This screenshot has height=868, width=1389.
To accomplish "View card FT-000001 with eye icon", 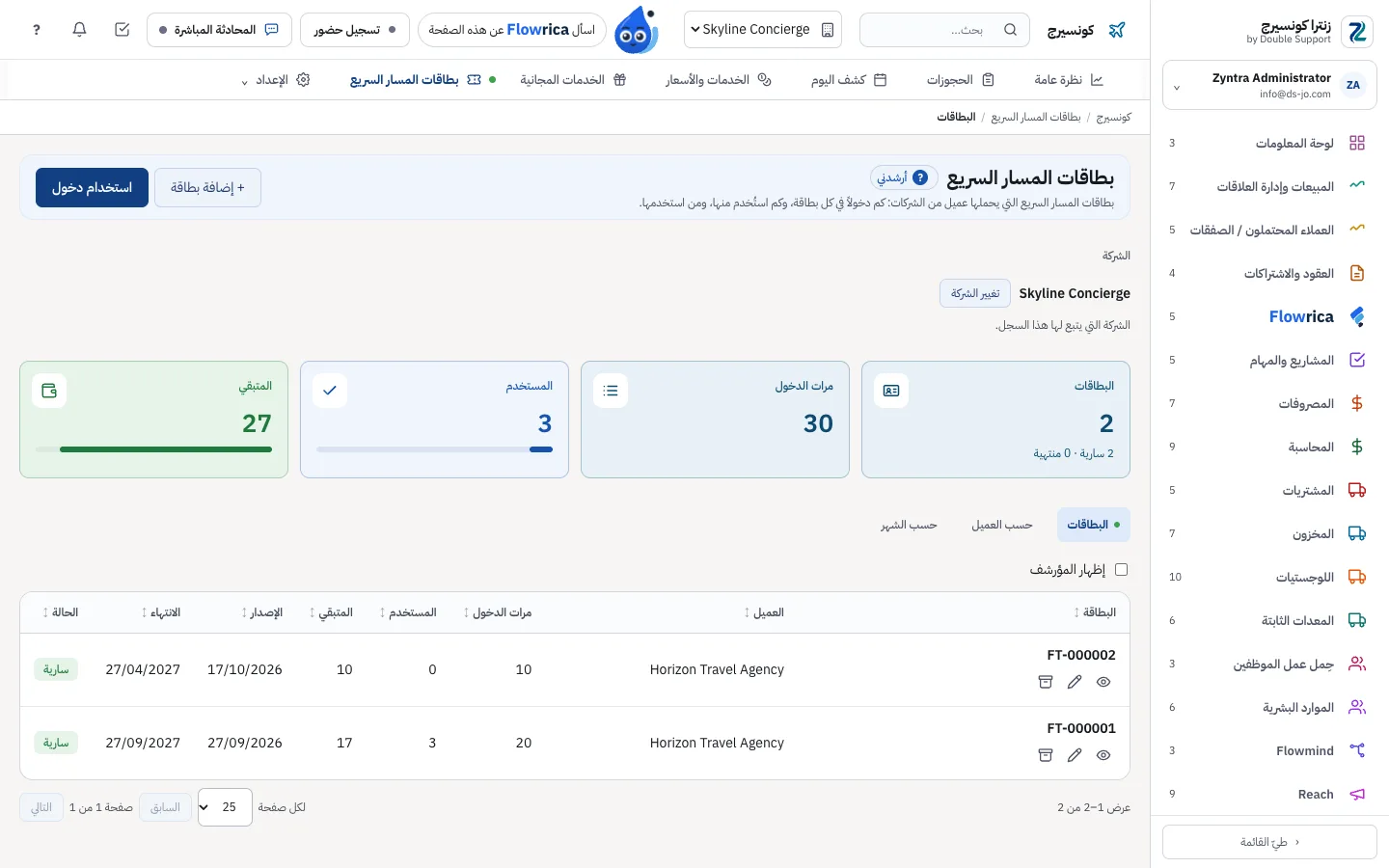I will coord(1103,755).
